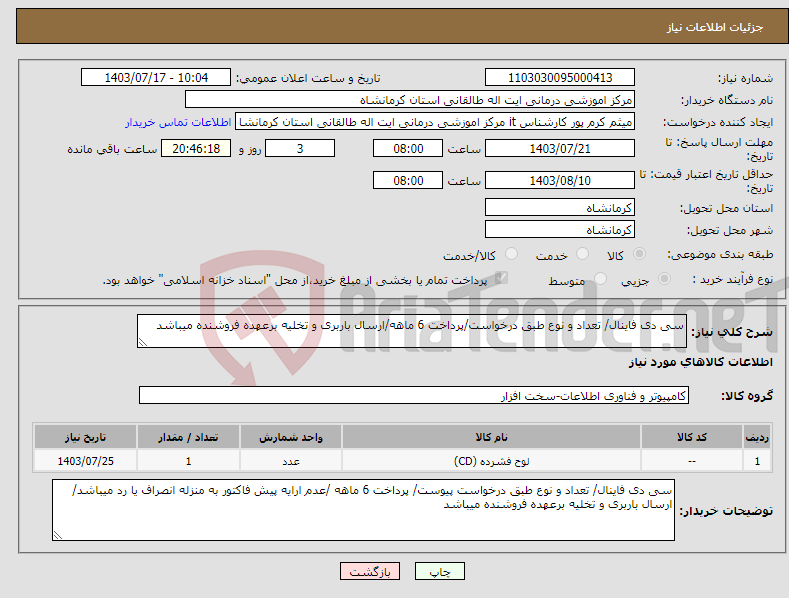Click the جزئیات اطلاعات نیاز header title
The height and width of the screenshot is (598, 789).
(x=715, y=27)
